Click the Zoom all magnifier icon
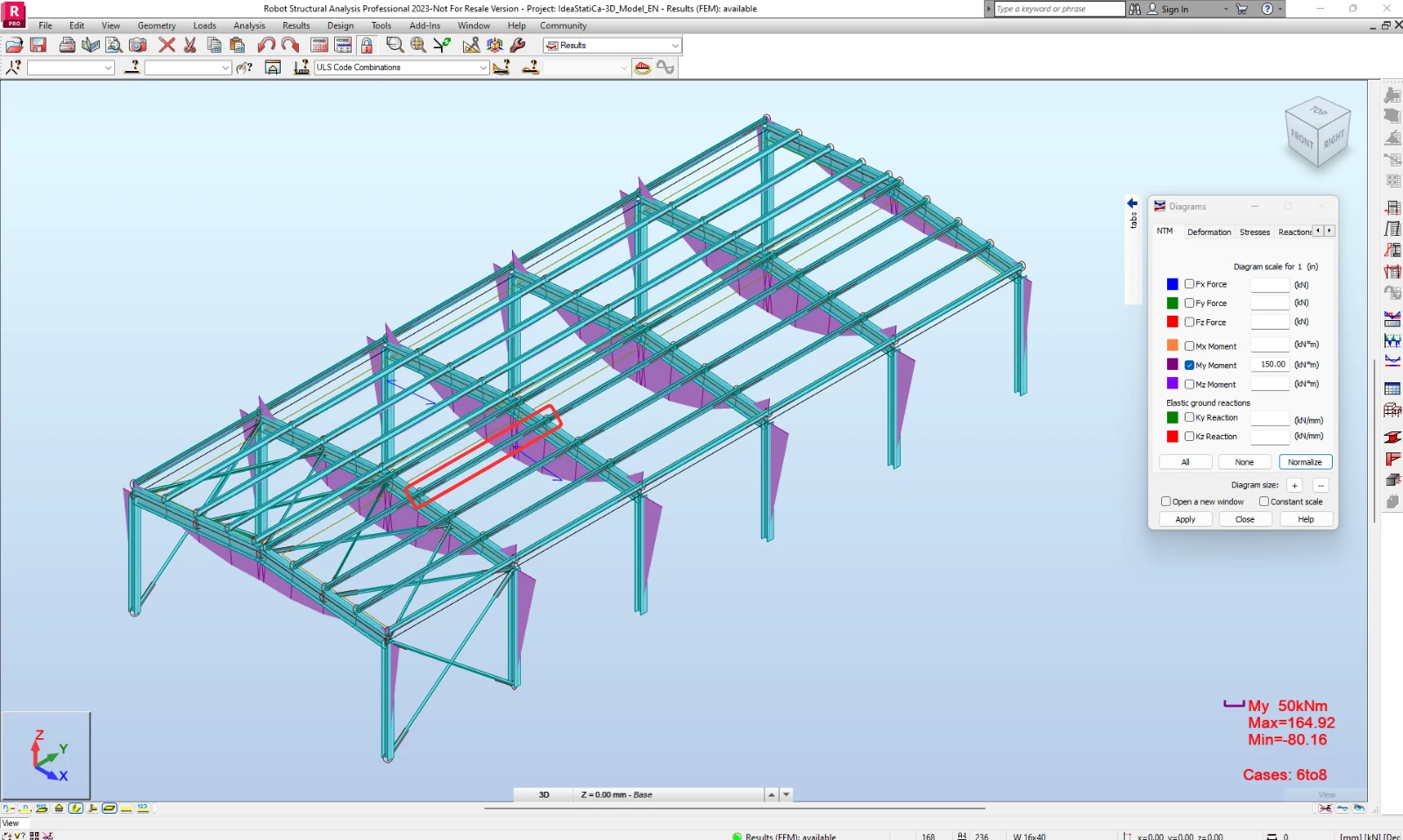Image resolution: width=1403 pixels, height=840 pixels. click(x=418, y=45)
